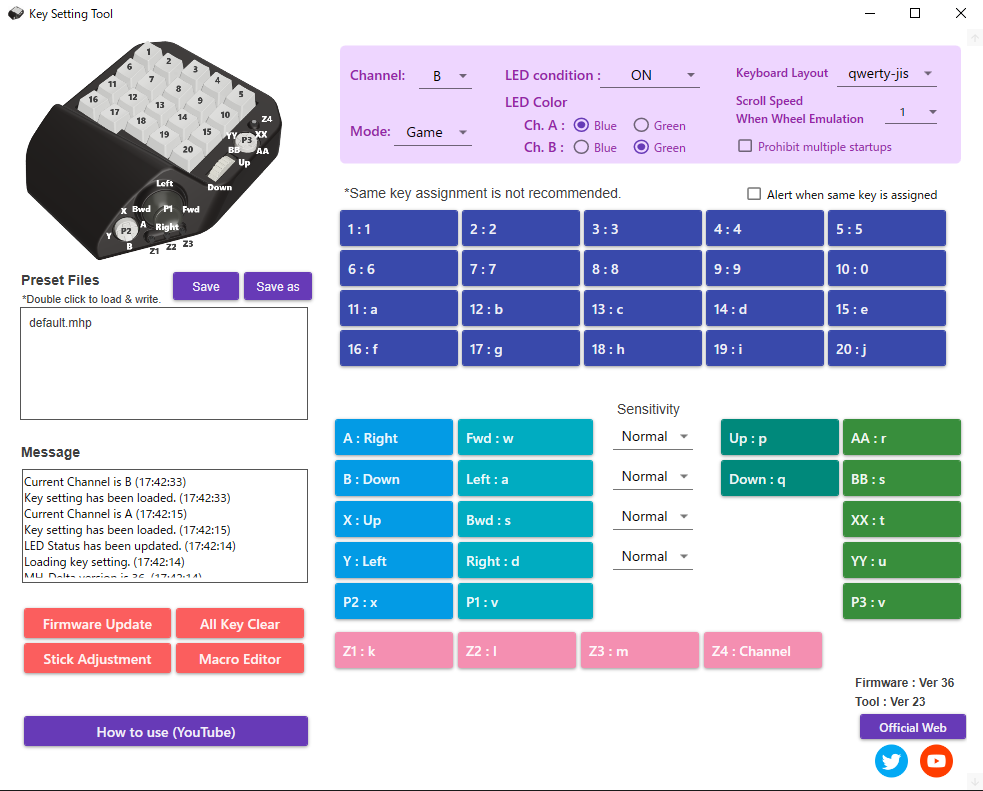The height and width of the screenshot is (791, 983).
Task: Open the Macro Editor
Action: coord(239,658)
